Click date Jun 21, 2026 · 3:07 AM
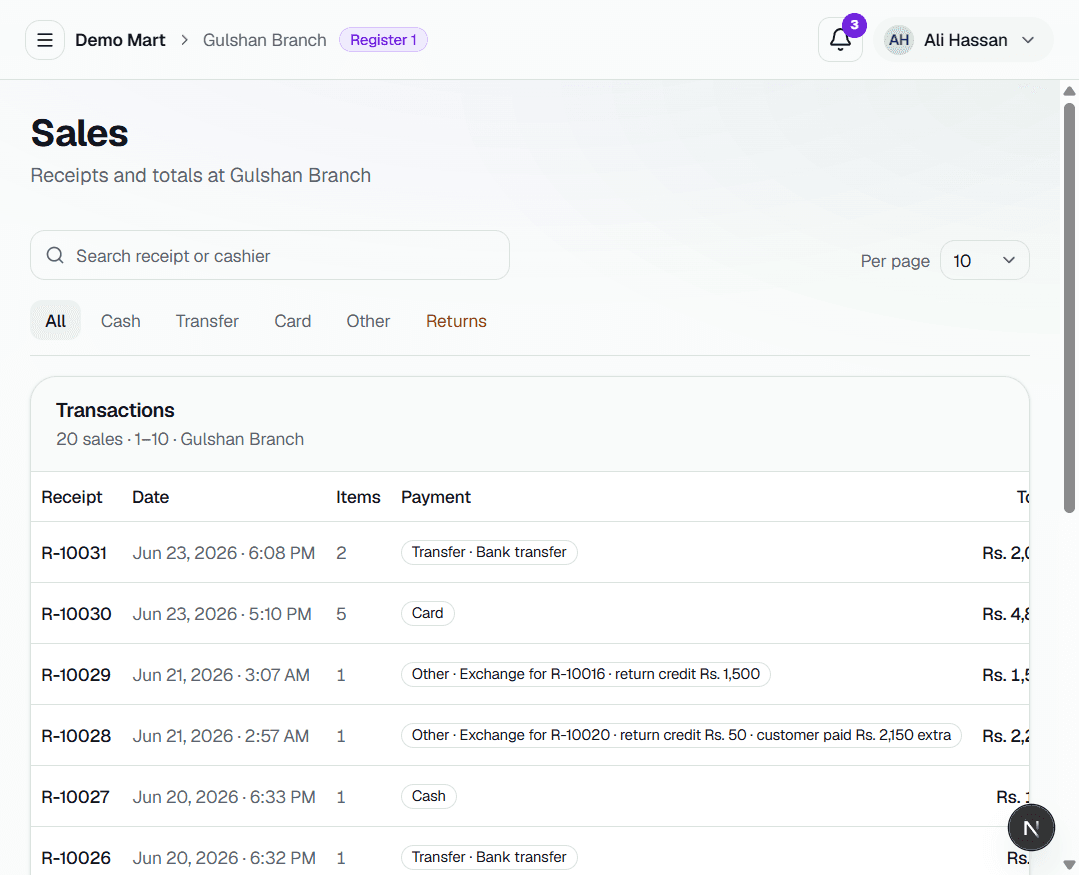Screen dimensions: 1079x875 click(221, 675)
